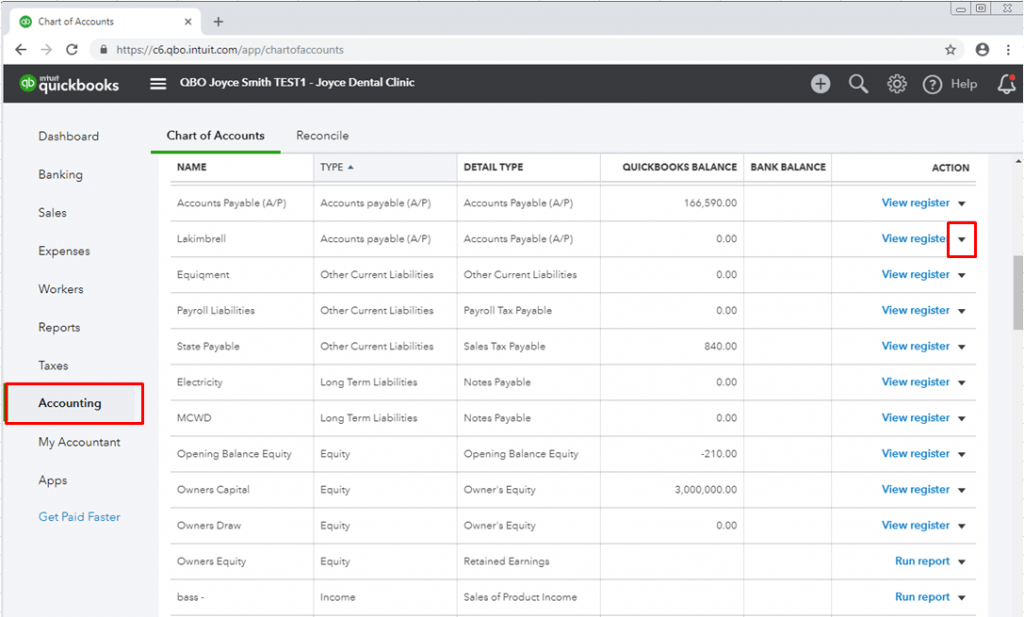Open the notifications bell
This screenshot has width=1024, height=617.
point(1006,84)
